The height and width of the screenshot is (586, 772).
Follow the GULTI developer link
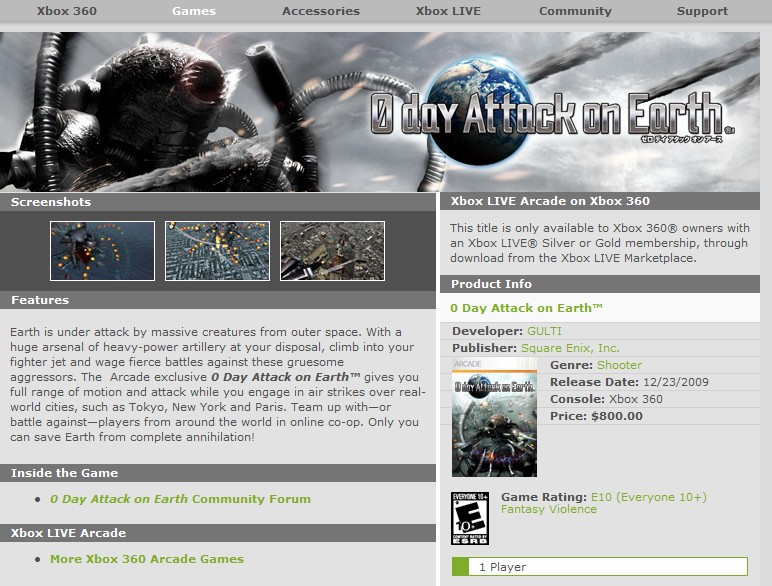(544, 331)
